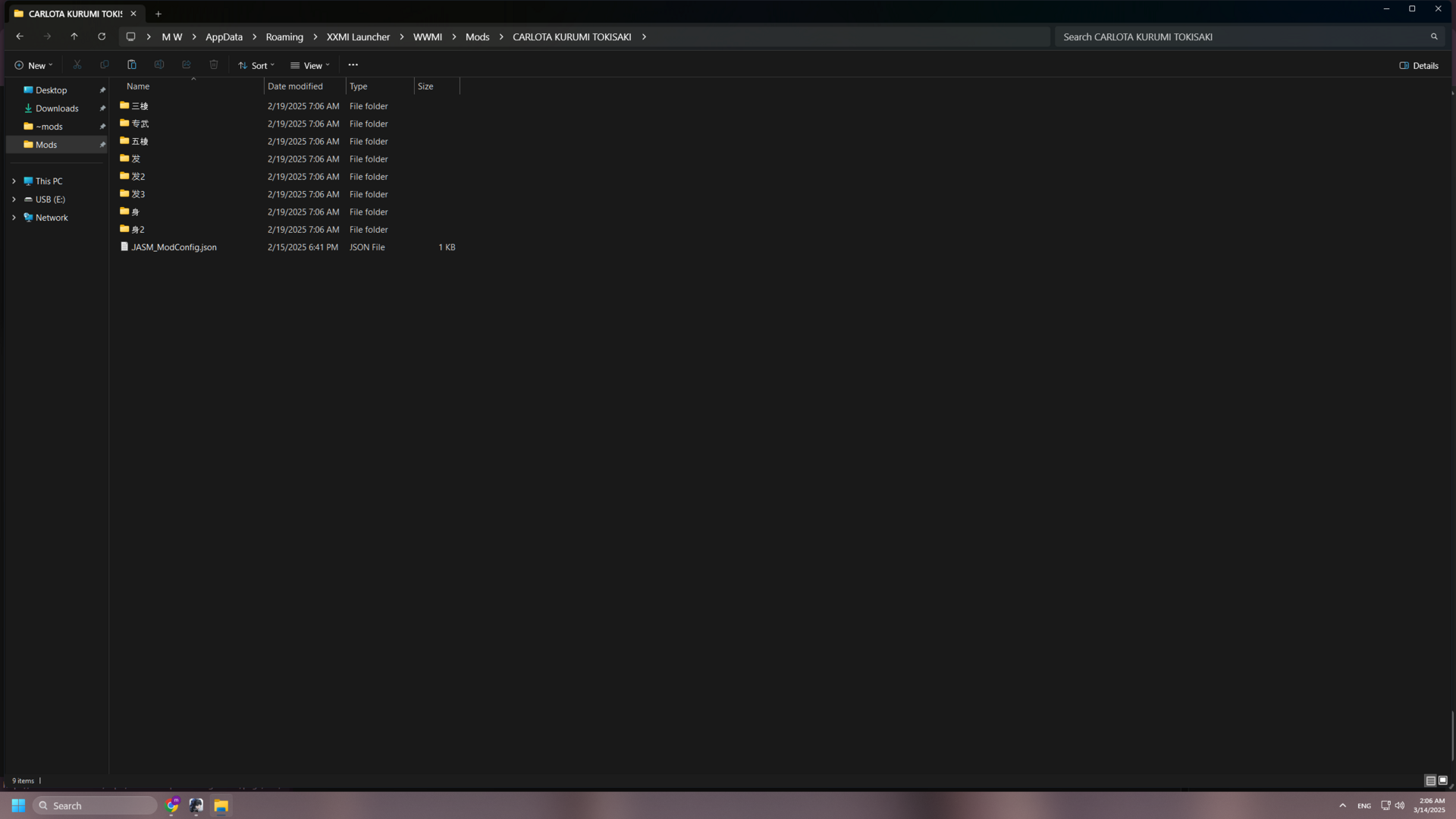The width and height of the screenshot is (1456, 819).
Task: Click the Cut toolbar icon
Action: click(77, 65)
